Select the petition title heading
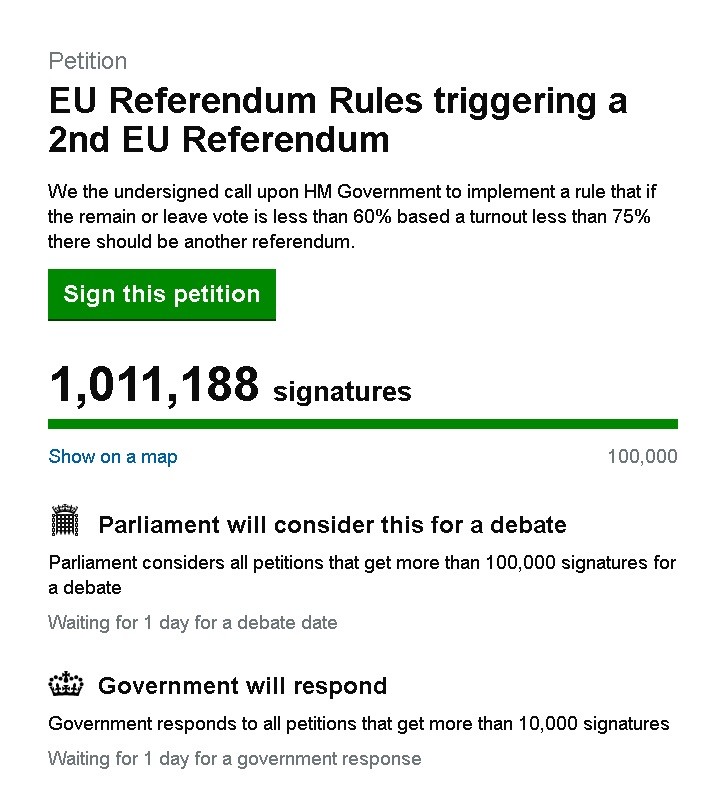The image size is (717, 791). [338, 120]
